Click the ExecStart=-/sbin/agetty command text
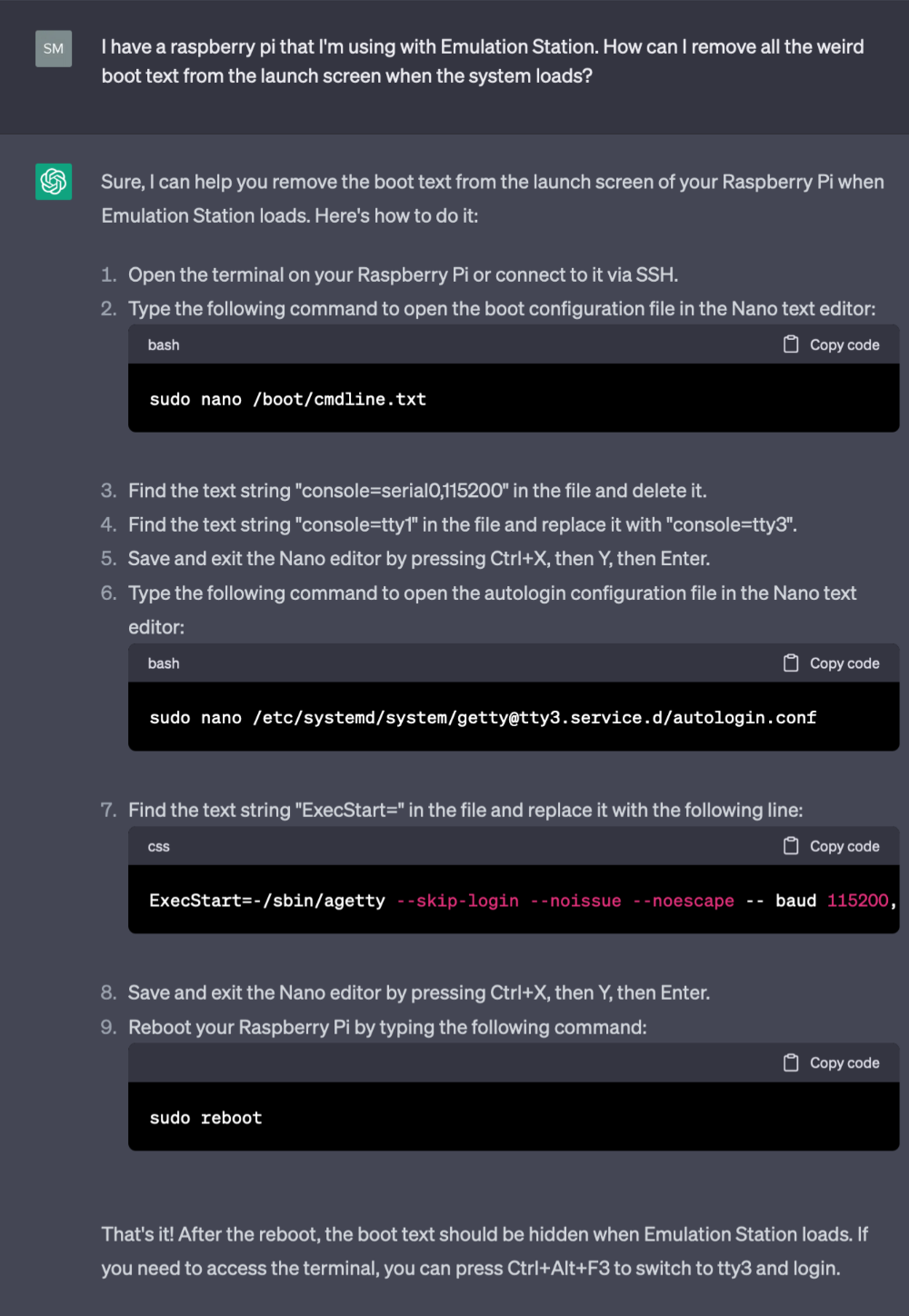Image resolution: width=909 pixels, height=1316 pixels. tap(266, 901)
